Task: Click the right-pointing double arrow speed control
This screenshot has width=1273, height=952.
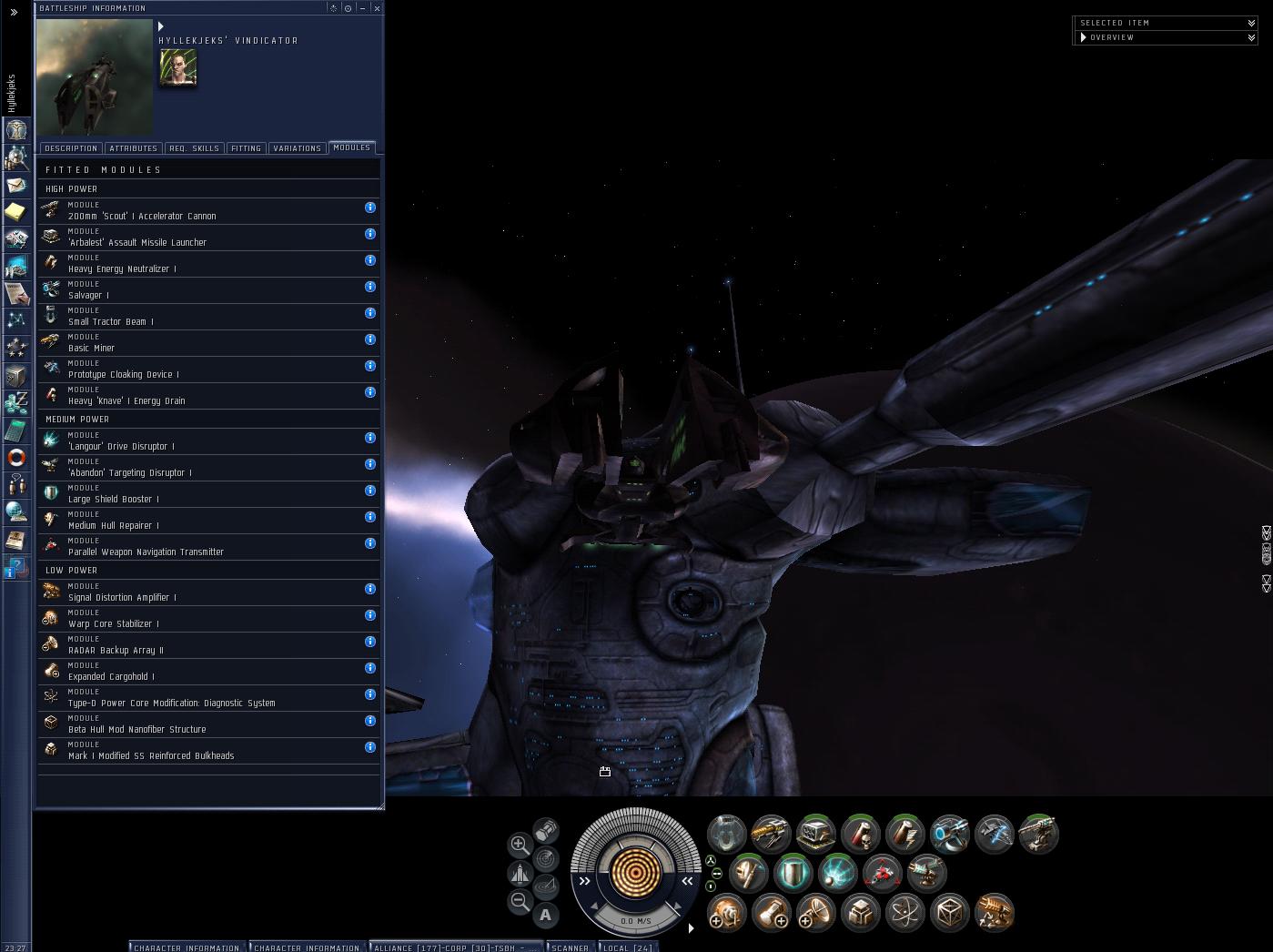Action: coord(584,881)
